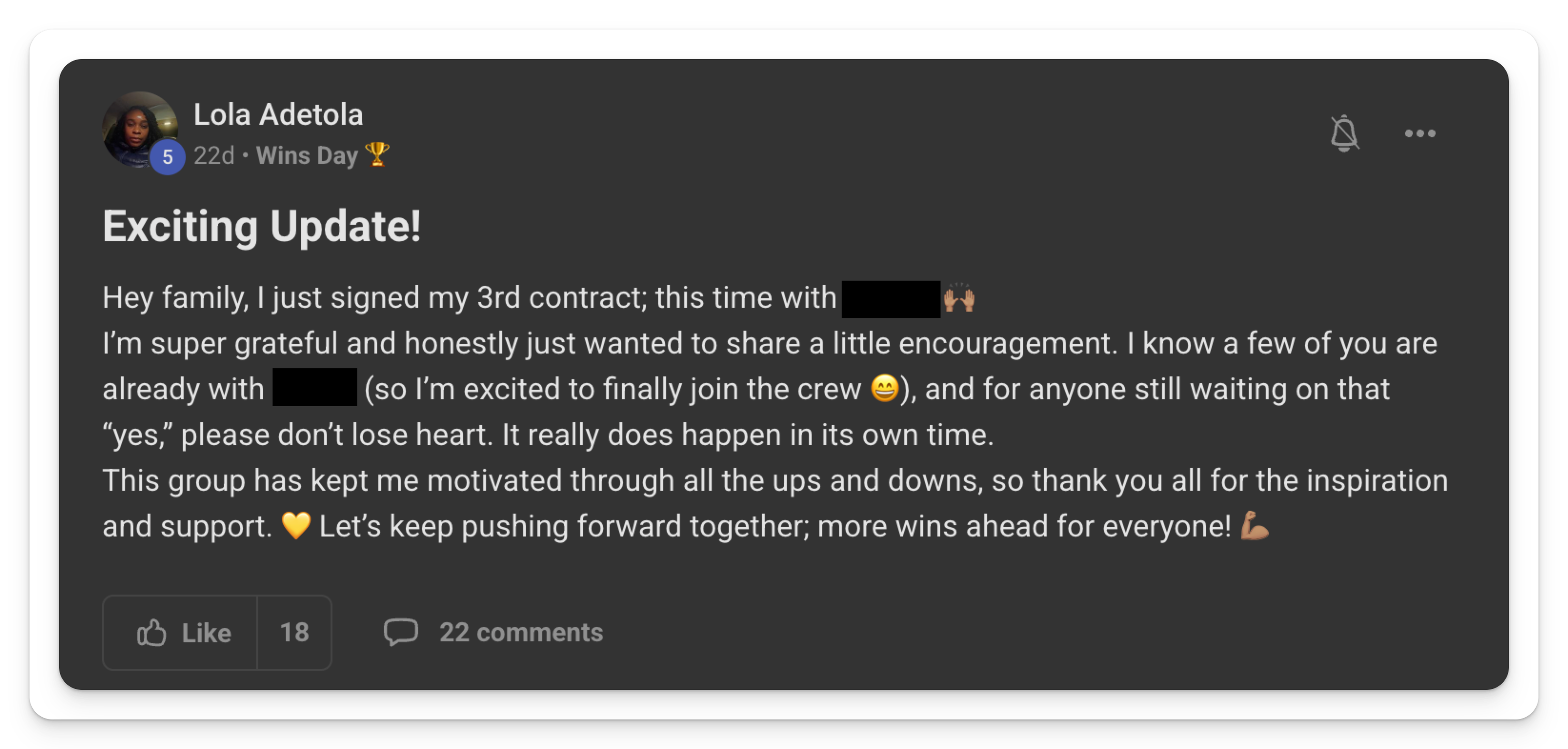Click the raised hands emoji
Screen dimensions: 1568x749
coord(959,298)
